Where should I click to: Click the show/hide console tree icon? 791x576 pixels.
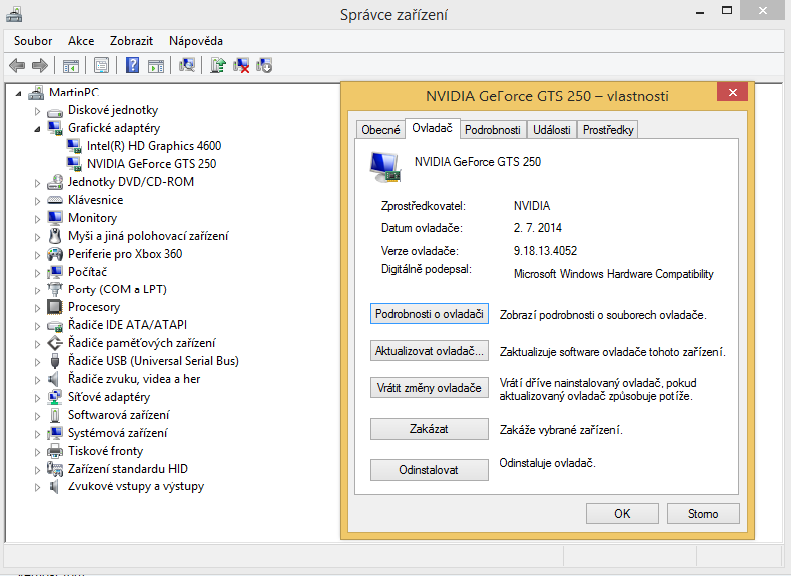point(71,66)
